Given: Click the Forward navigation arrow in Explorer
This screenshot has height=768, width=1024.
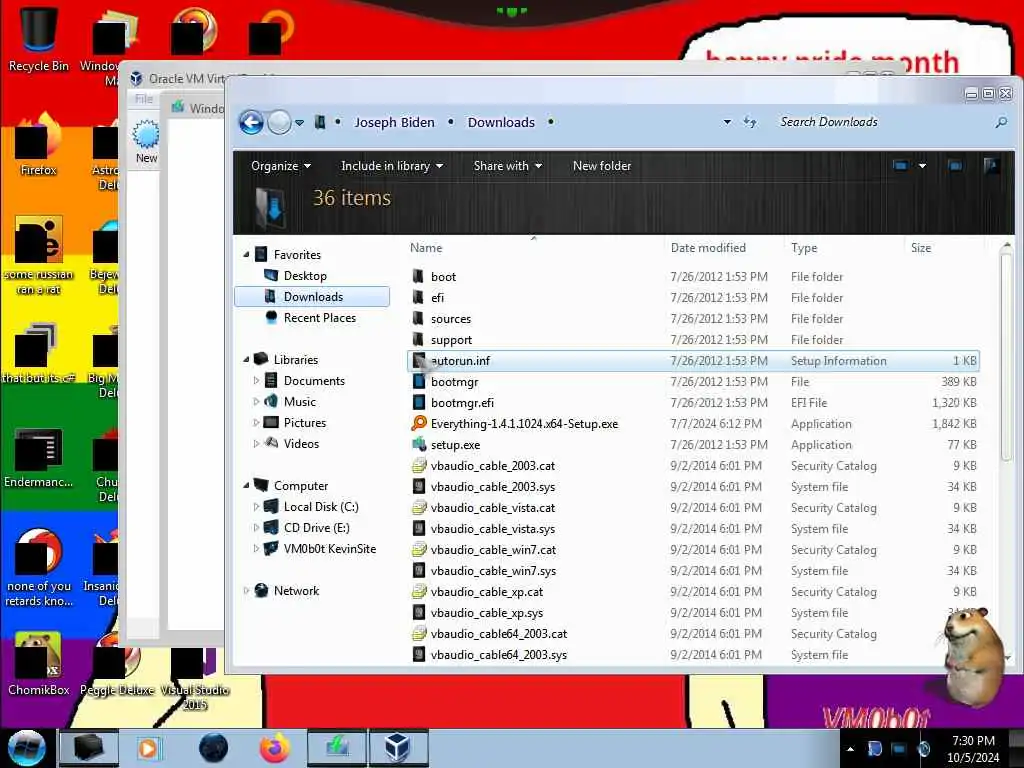Looking at the screenshot, I should [x=280, y=122].
